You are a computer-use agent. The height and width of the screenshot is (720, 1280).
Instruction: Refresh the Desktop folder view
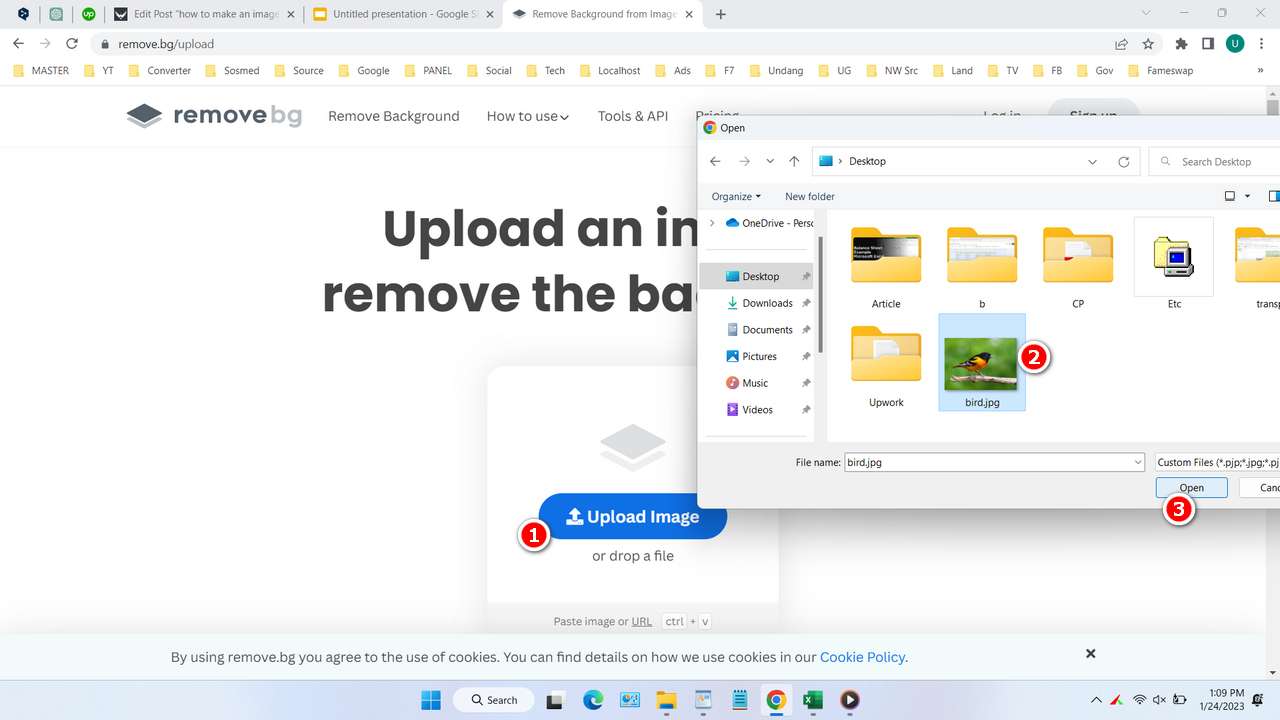1124,161
